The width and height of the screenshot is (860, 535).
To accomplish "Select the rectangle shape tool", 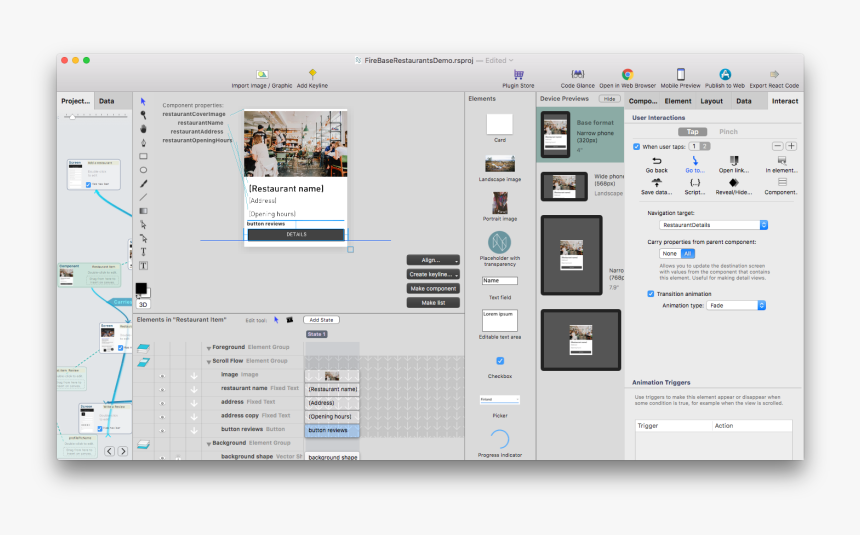I will coord(143,157).
